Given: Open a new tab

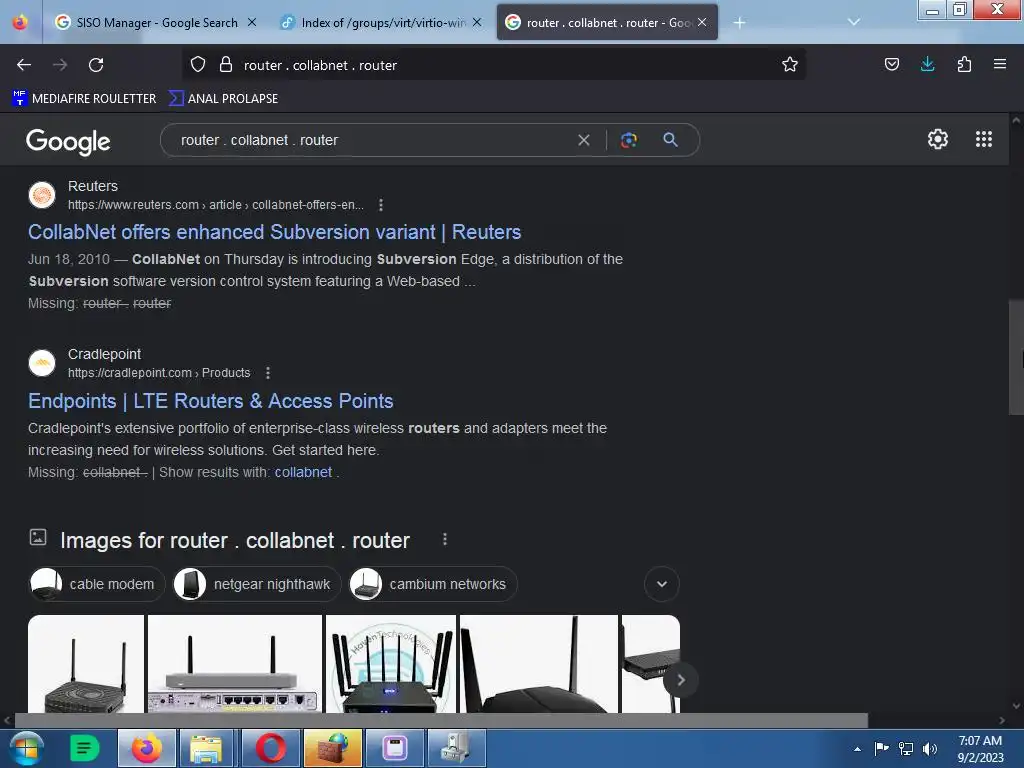Looking at the screenshot, I should point(739,23).
